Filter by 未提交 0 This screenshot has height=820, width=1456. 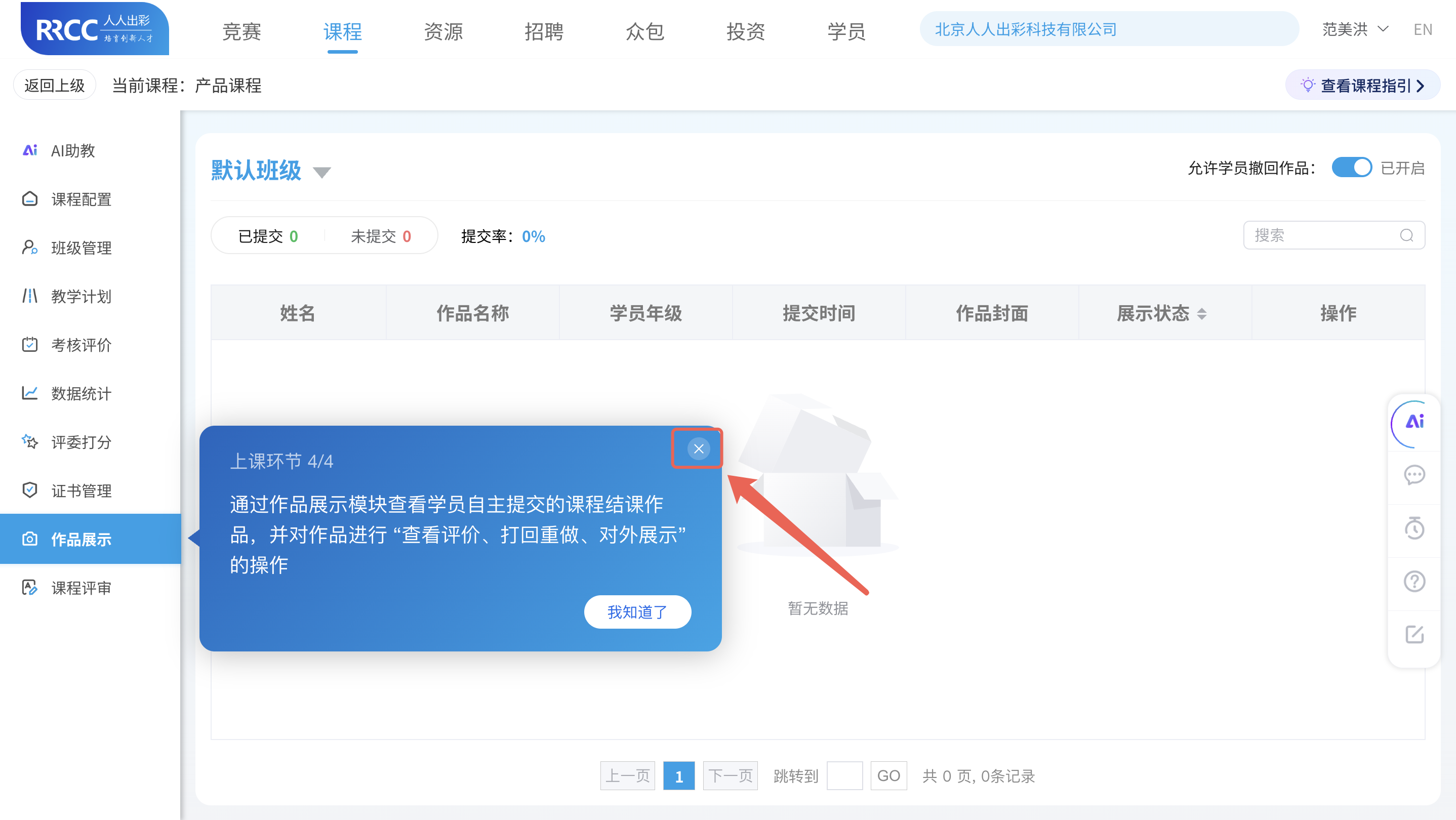coord(380,236)
